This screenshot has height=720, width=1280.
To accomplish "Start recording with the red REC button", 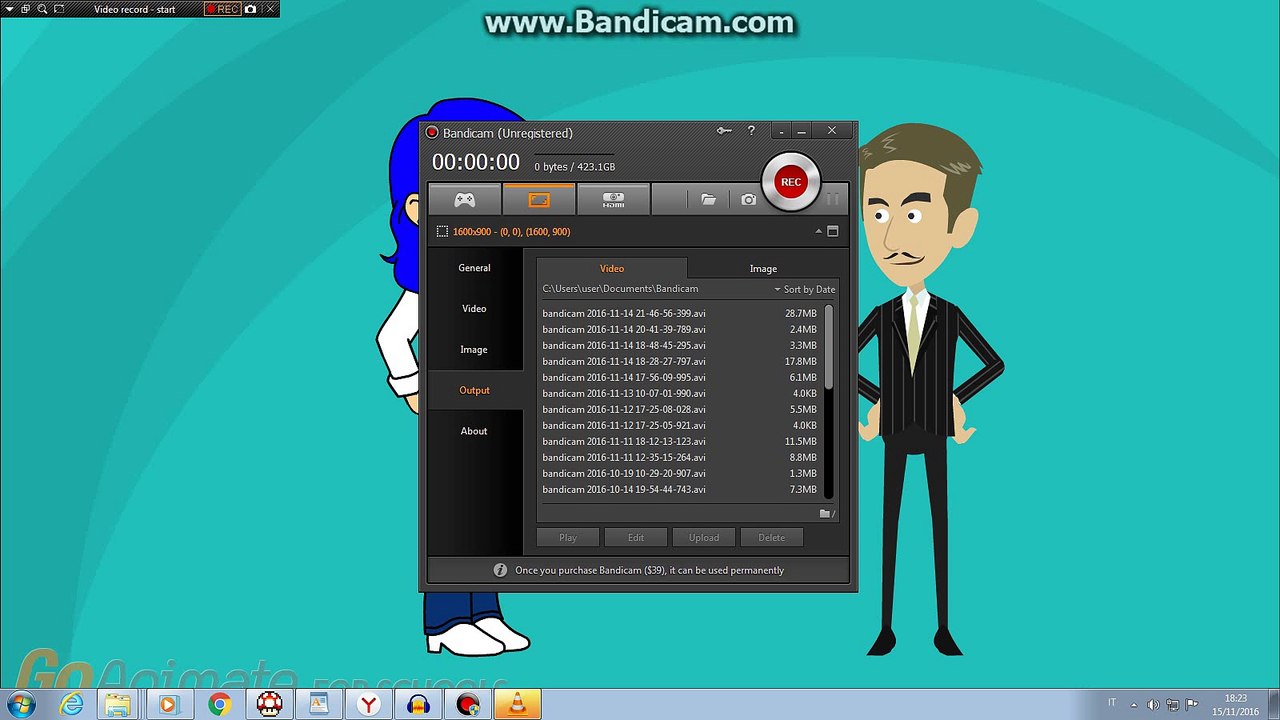I will [x=791, y=182].
